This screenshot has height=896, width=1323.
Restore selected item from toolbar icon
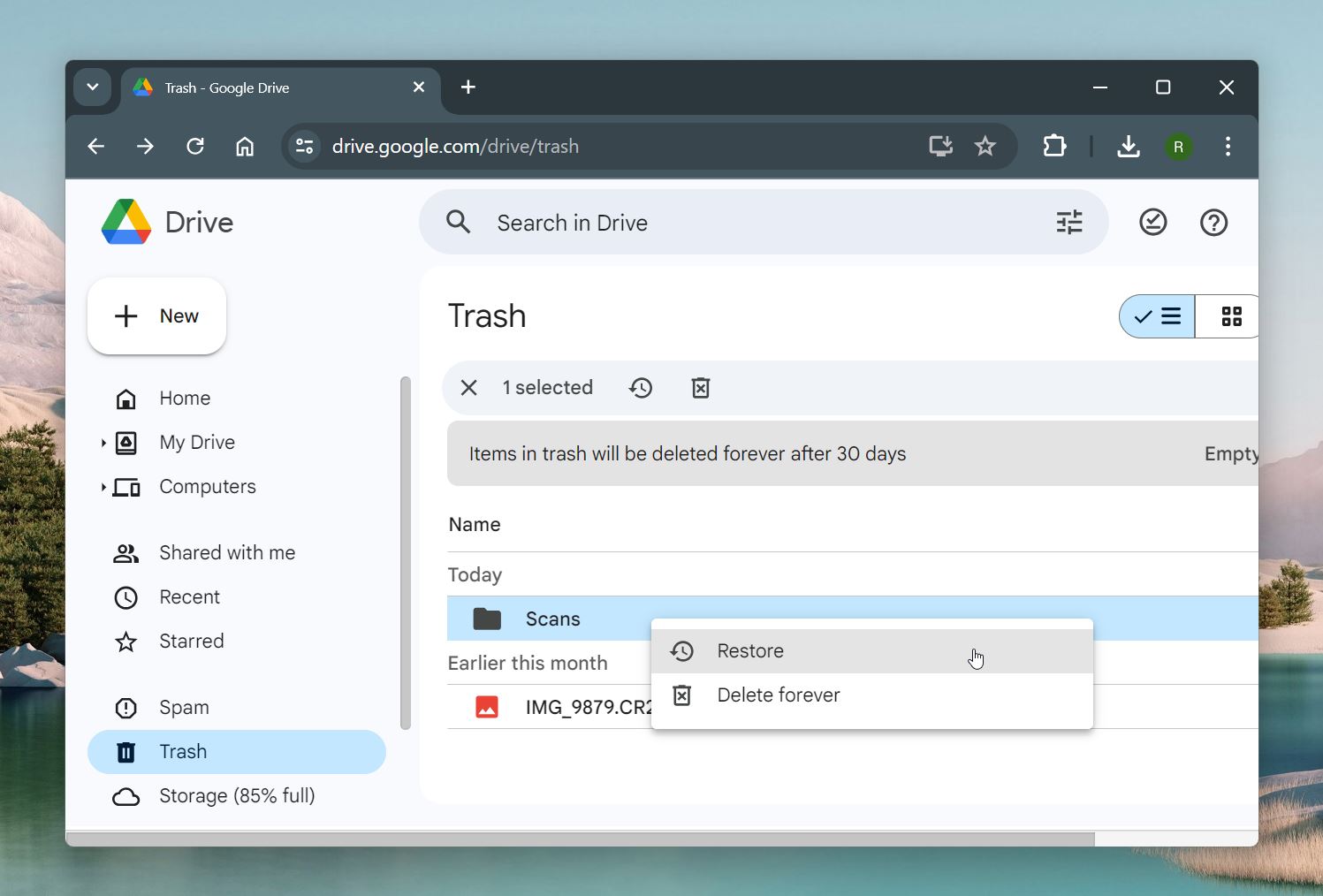641,388
